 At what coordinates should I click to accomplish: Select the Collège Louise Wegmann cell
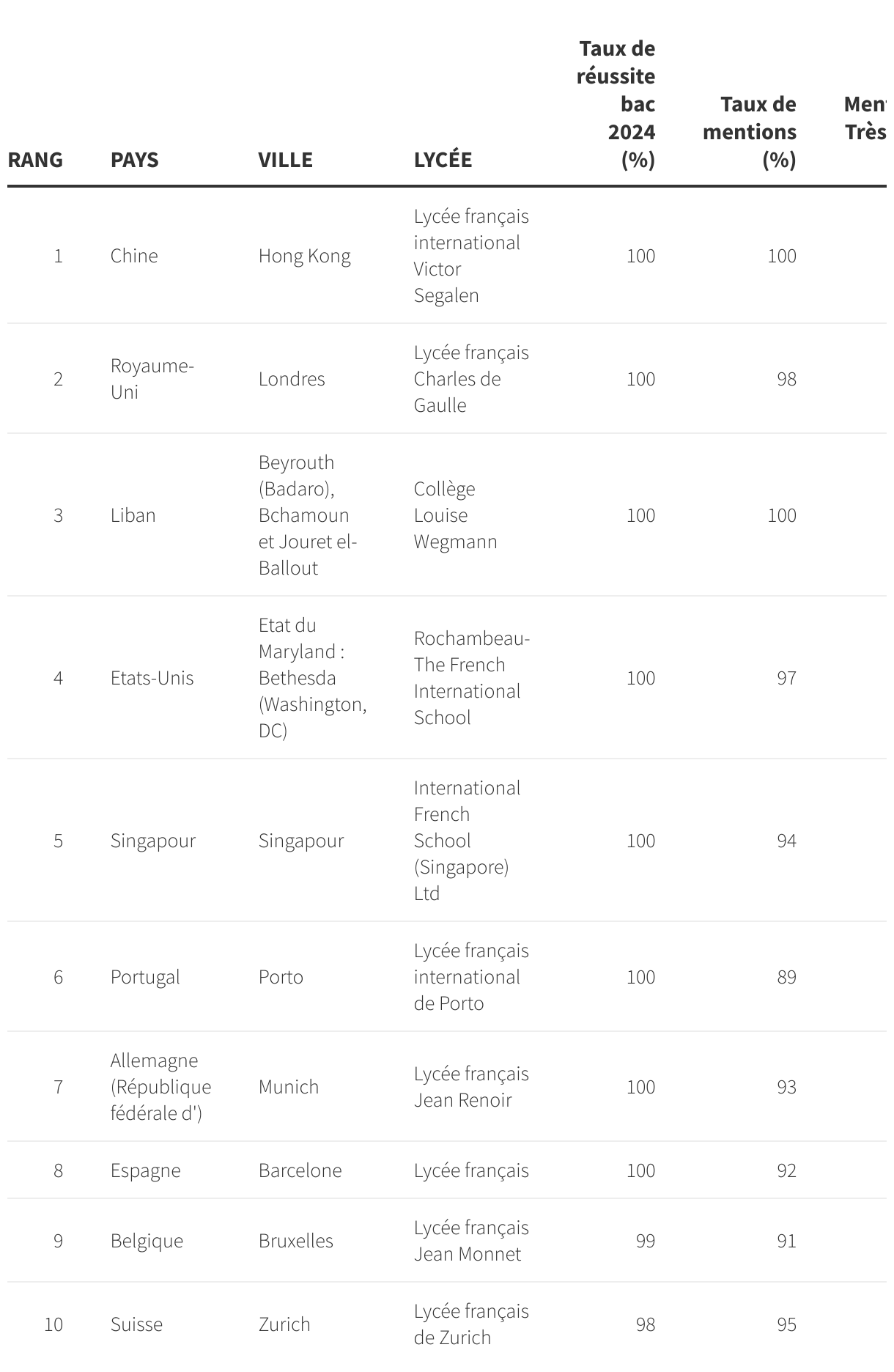(x=455, y=515)
